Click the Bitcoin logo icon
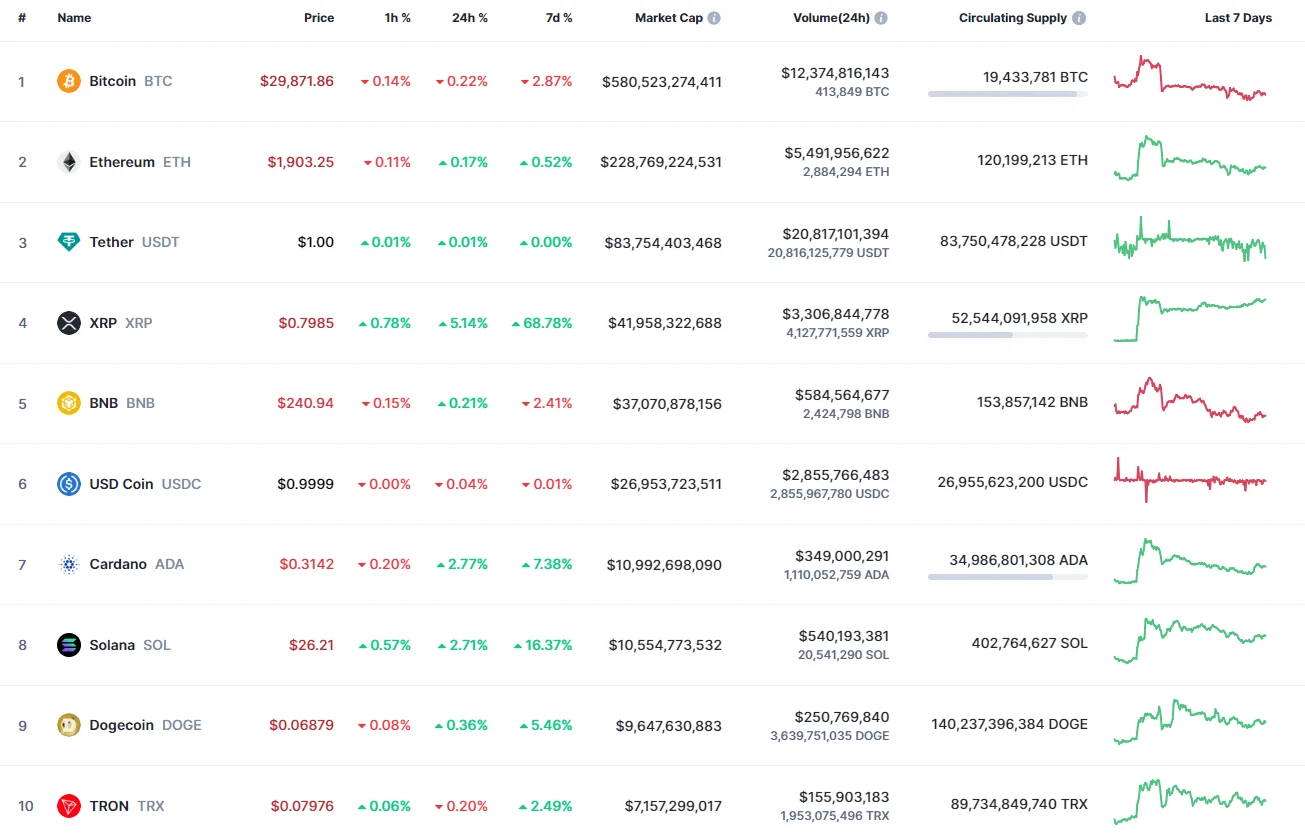This screenshot has height=838, width=1305. point(68,81)
